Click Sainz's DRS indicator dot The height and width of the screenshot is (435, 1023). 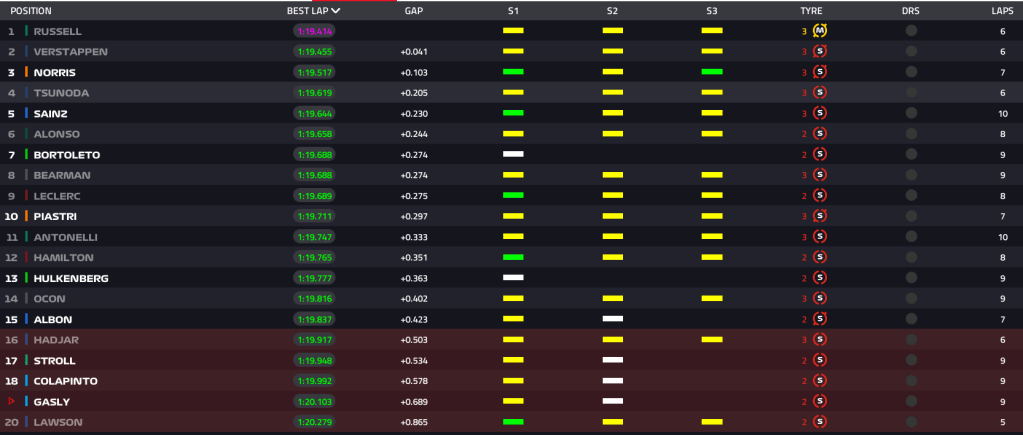(911, 113)
